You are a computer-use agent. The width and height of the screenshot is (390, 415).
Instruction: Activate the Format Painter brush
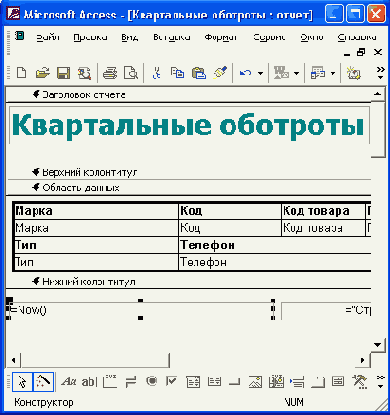click(220, 72)
